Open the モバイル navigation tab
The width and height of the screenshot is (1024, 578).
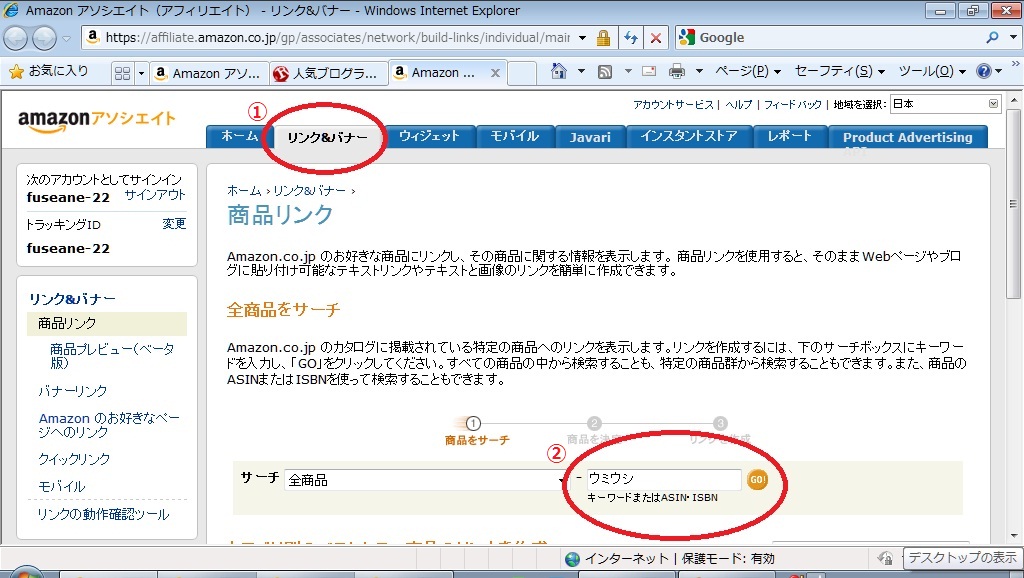[515, 136]
